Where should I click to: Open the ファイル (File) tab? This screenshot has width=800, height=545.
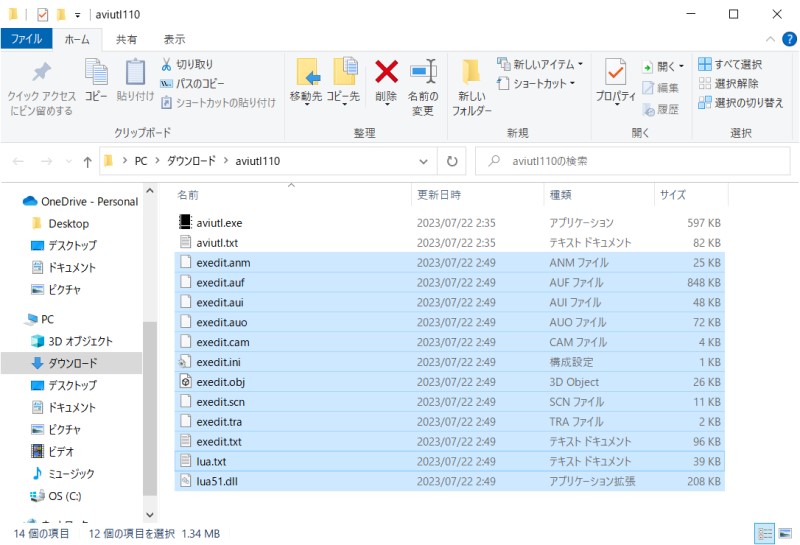pos(26,39)
